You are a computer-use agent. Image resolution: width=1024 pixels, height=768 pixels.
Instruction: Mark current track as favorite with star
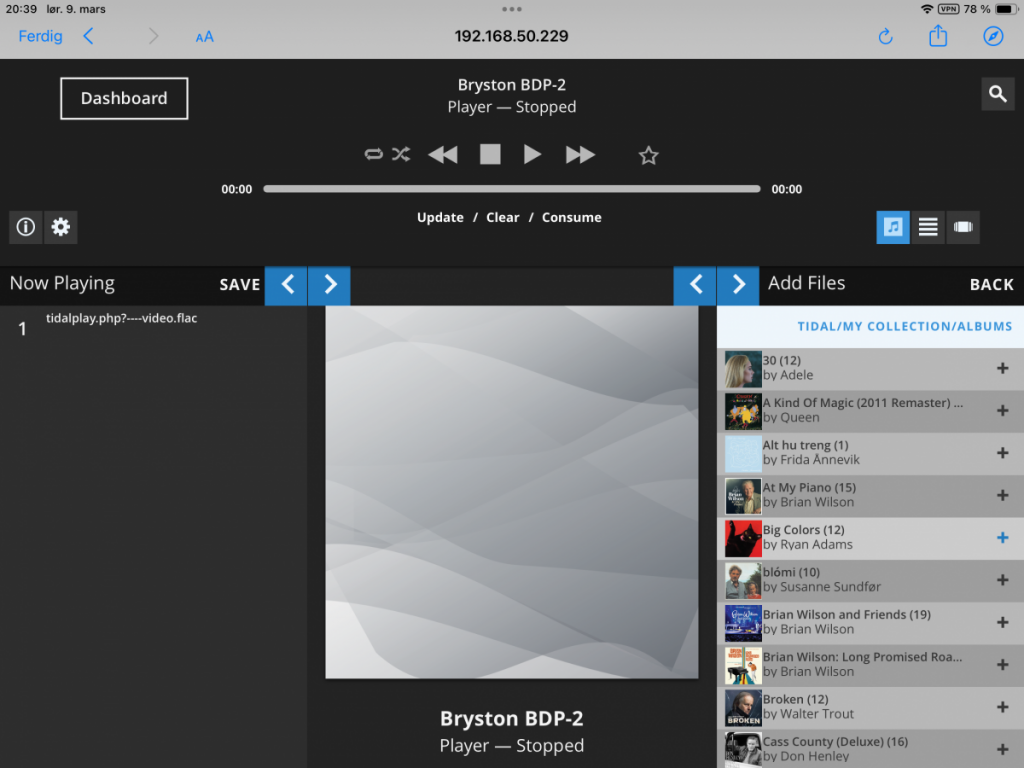point(648,155)
